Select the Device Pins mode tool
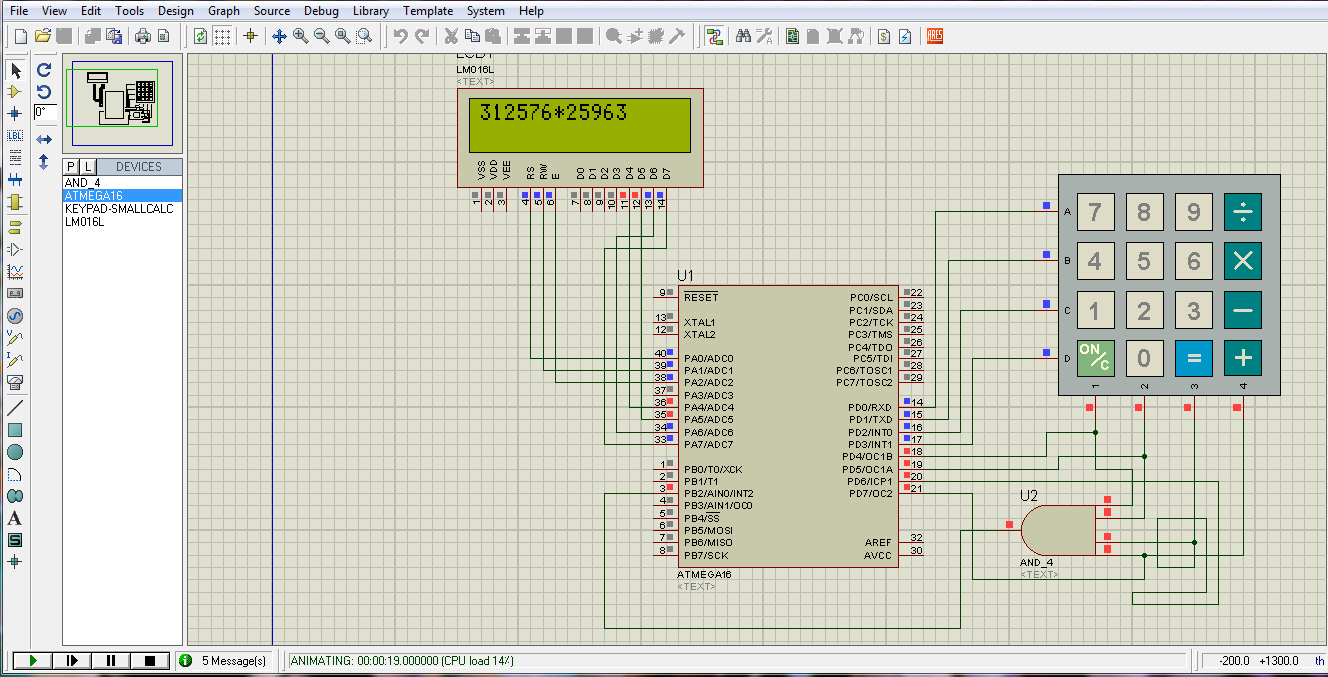The image size is (1328, 677). coord(15,249)
